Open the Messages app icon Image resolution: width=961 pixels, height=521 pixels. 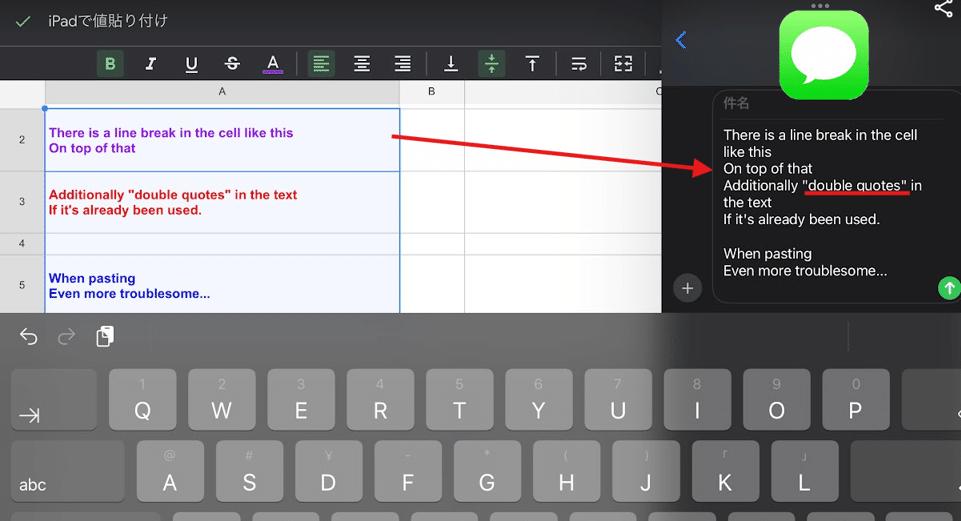(x=824, y=55)
